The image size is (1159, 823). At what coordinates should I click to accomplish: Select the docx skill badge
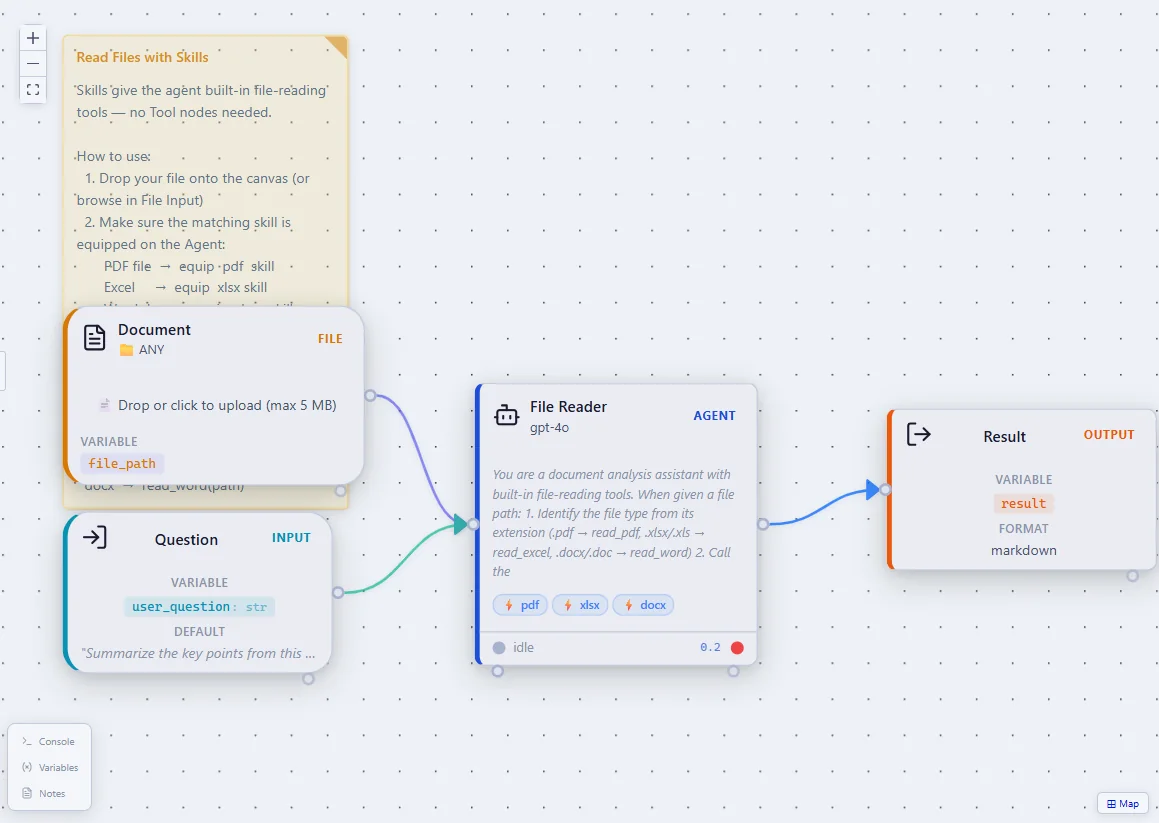643,605
